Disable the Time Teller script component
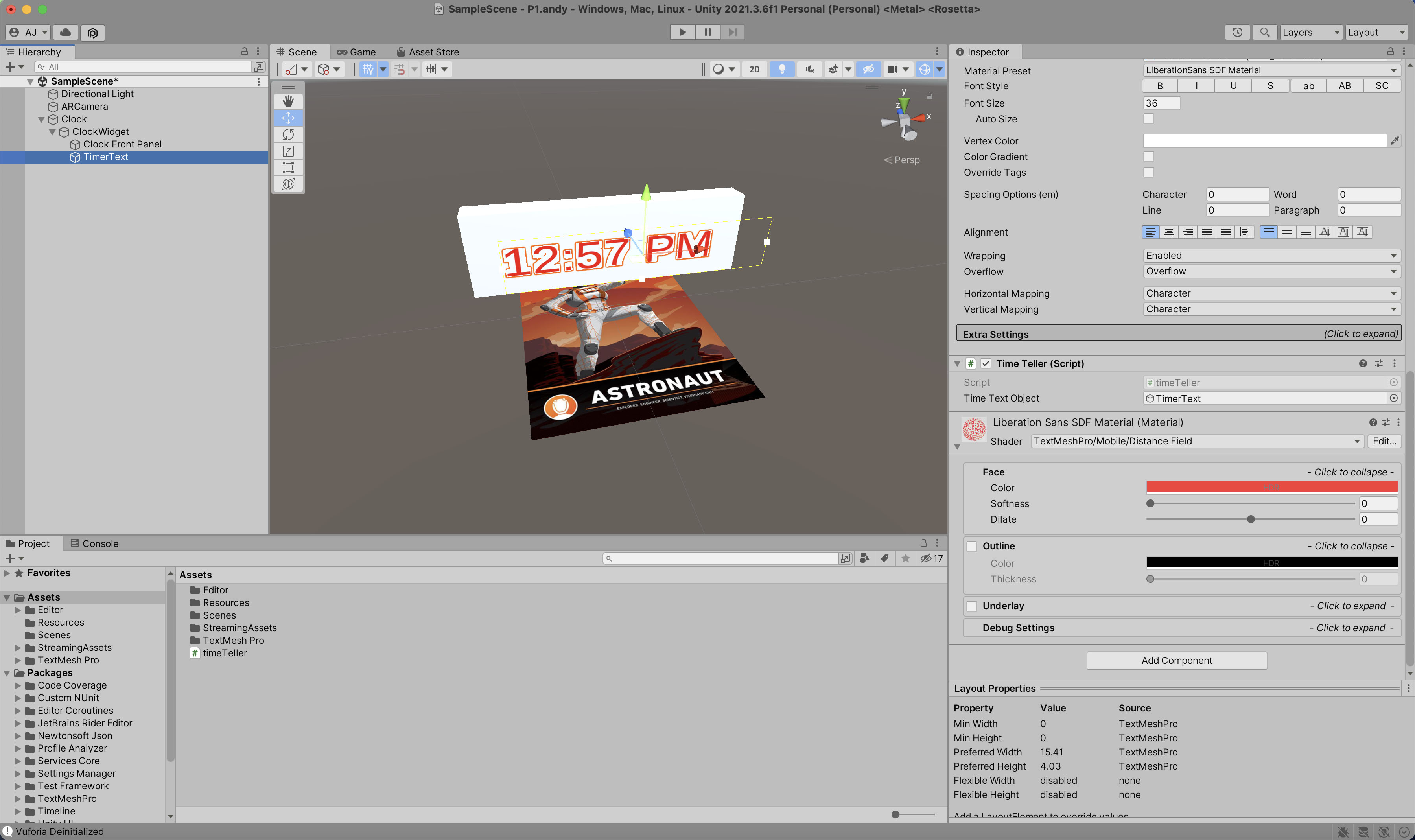 coord(986,363)
